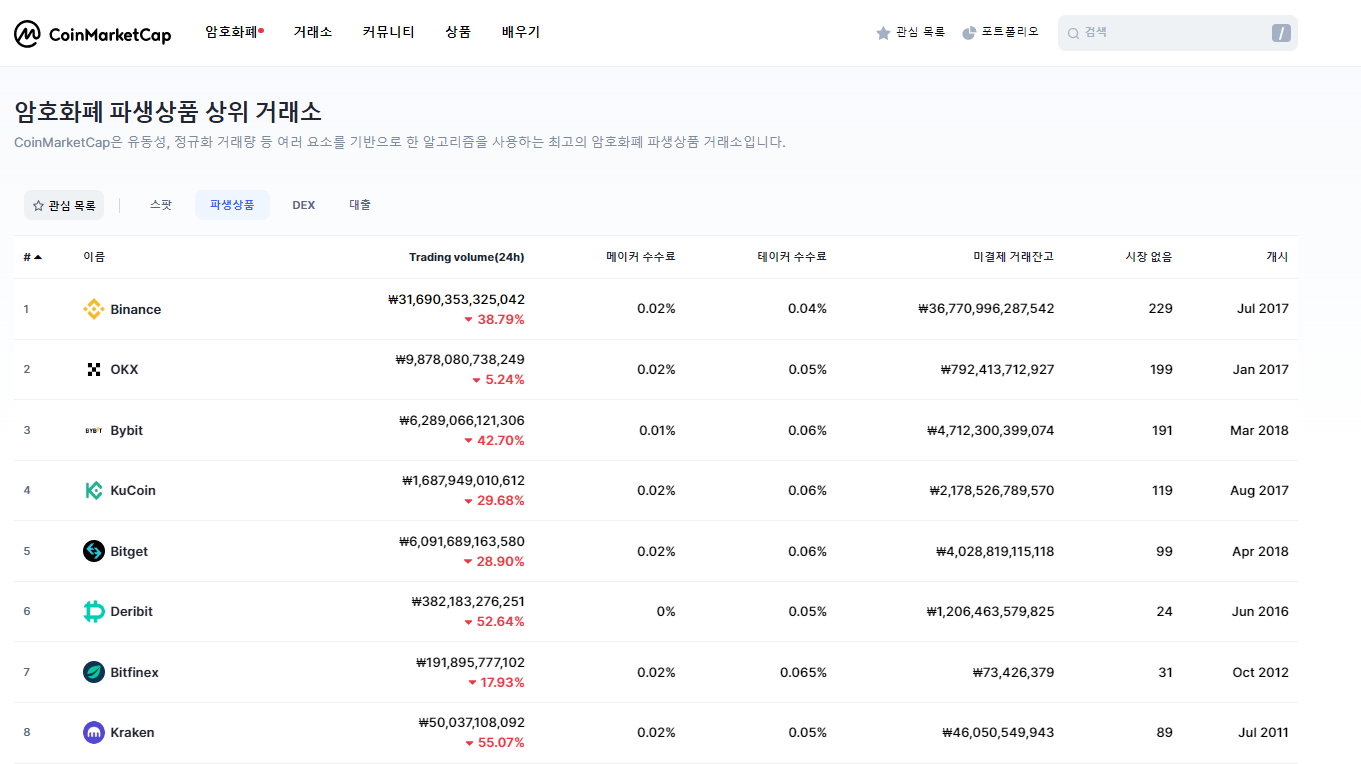Open 관심 목록 link in header

click(x=920, y=32)
